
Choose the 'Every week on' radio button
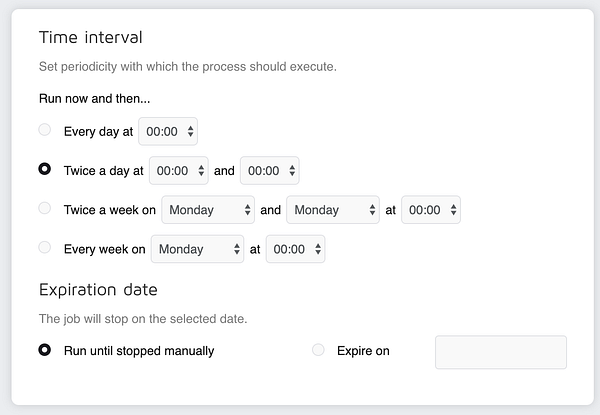pos(44,248)
